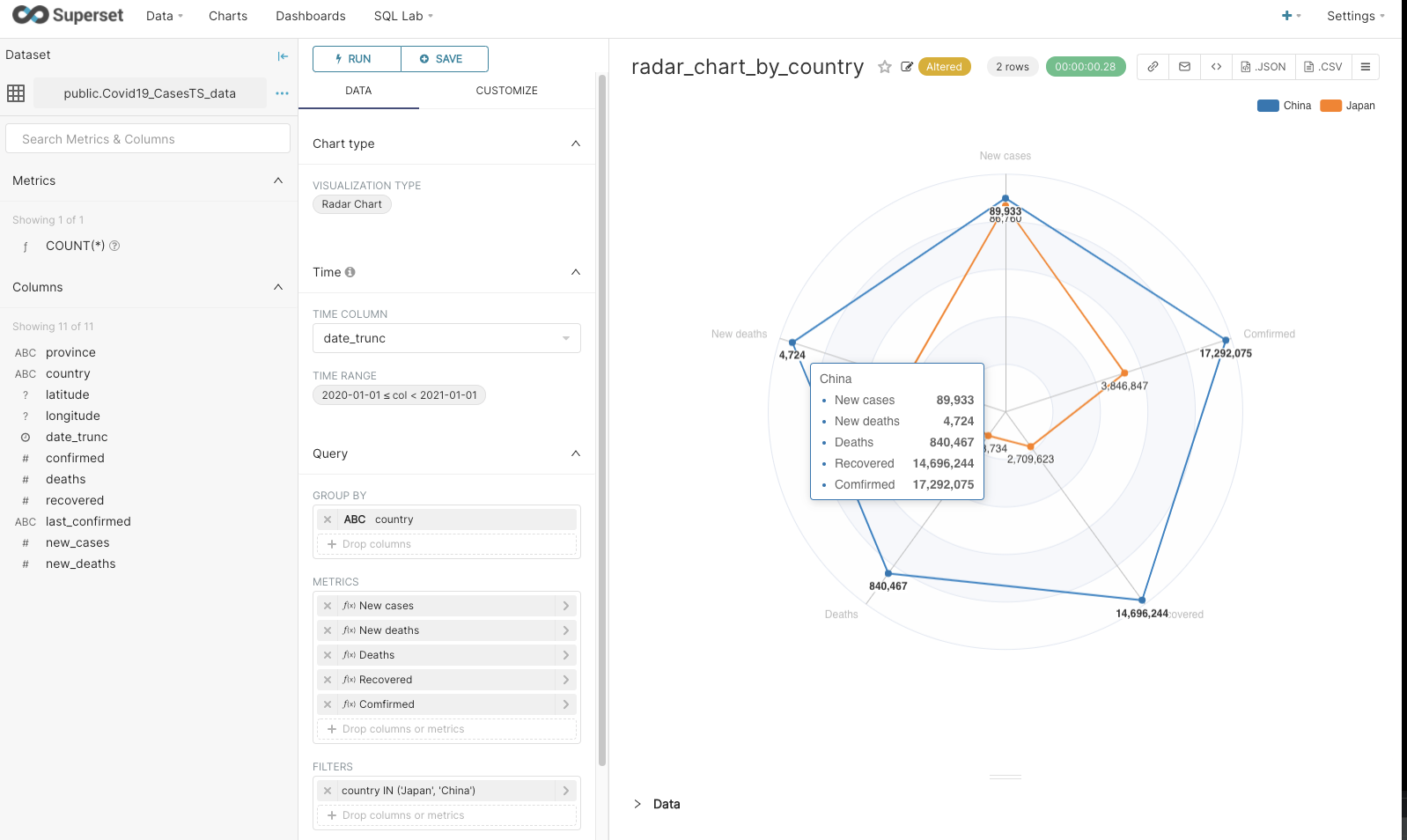
Task: Click the Search Metrics & Columns field
Action: [148, 139]
